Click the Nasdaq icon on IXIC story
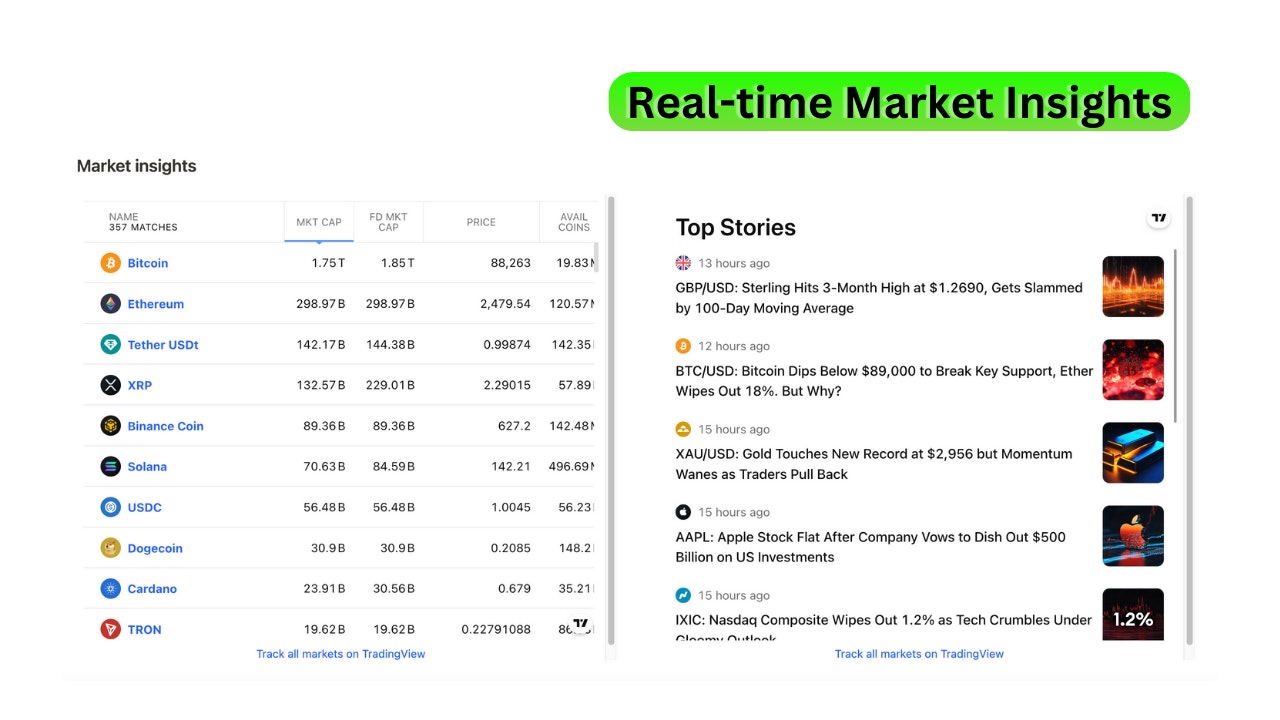This screenshot has width=1280, height=720. pos(683,595)
